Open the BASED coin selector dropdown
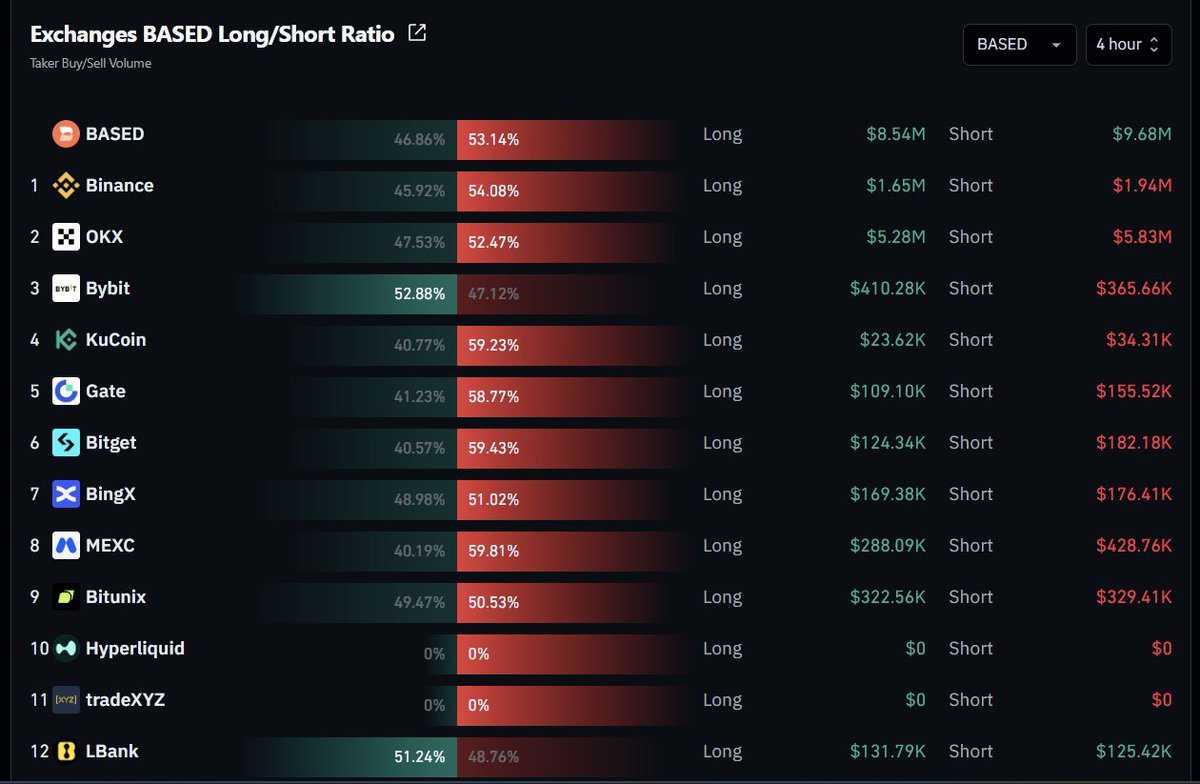Image resolution: width=1200 pixels, height=784 pixels. (1019, 44)
